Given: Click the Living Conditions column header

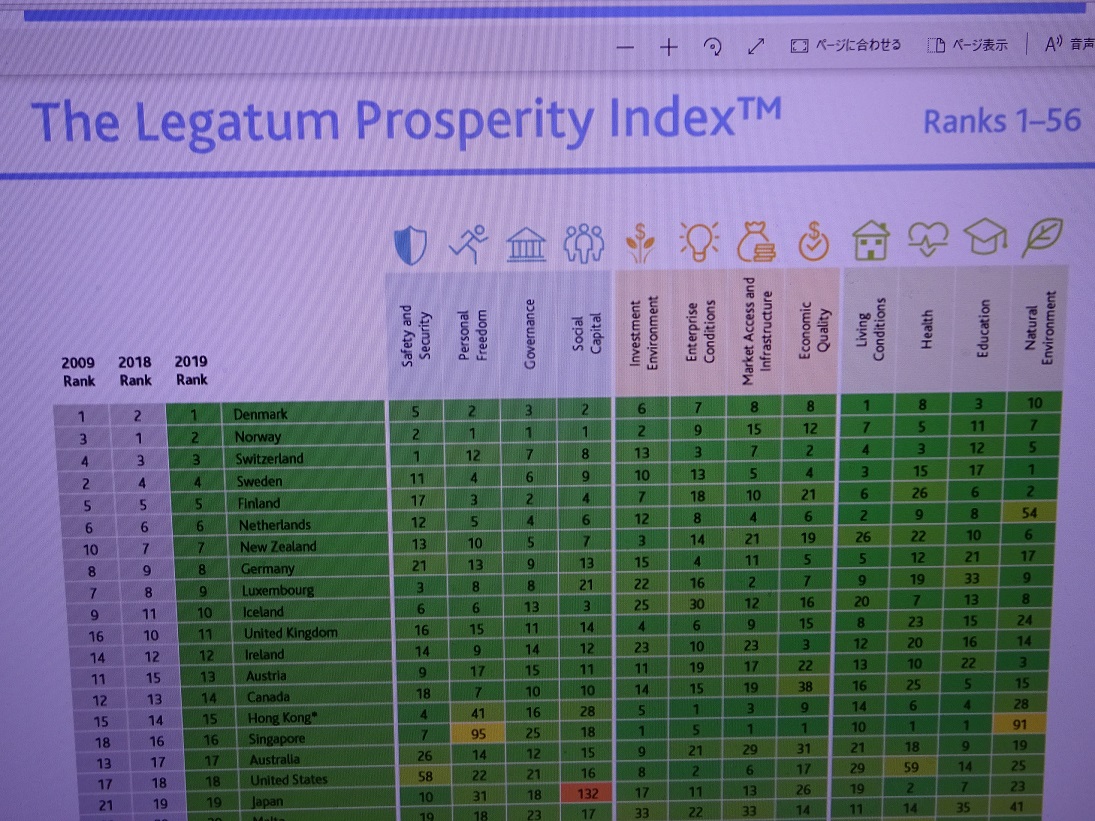Looking at the screenshot, I should (x=870, y=329).
